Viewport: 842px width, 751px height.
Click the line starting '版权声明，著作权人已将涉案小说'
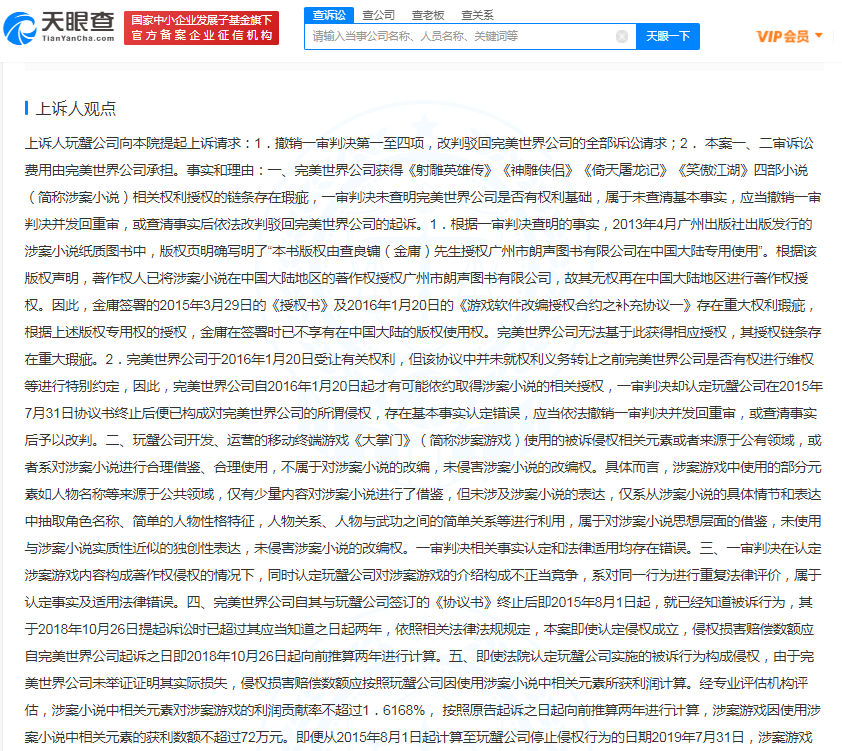416,278
